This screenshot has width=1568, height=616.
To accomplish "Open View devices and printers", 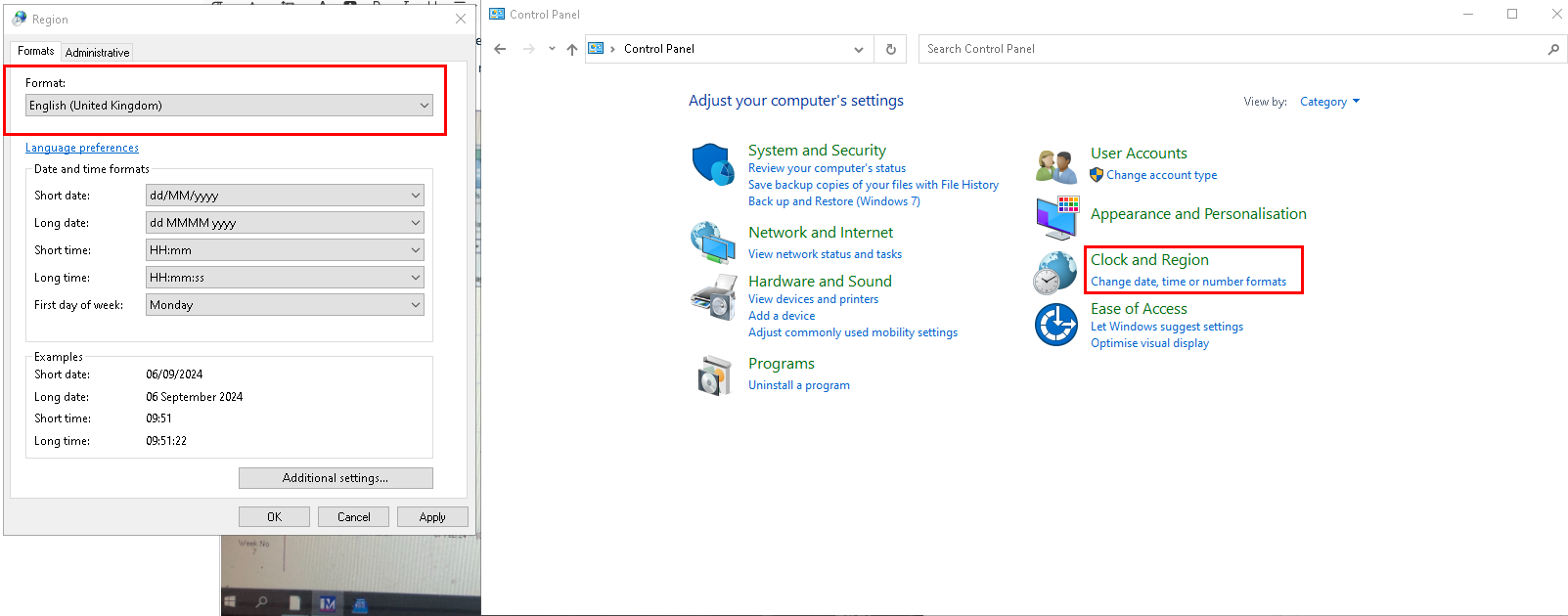I will pyautogui.click(x=813, y=299).
